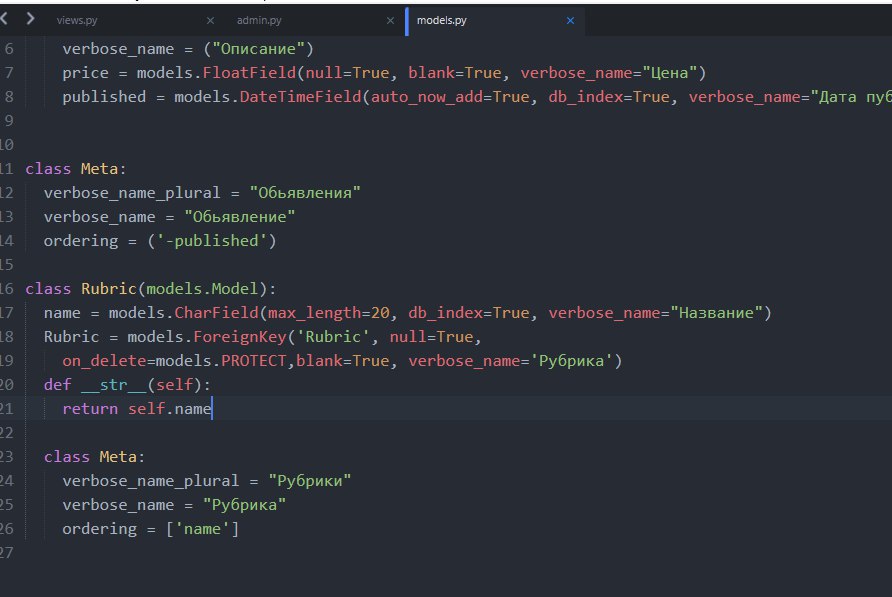The image size is (892, 597).
Task: Click the 'Rubric' string in ForeignKey
Action: 333,337
